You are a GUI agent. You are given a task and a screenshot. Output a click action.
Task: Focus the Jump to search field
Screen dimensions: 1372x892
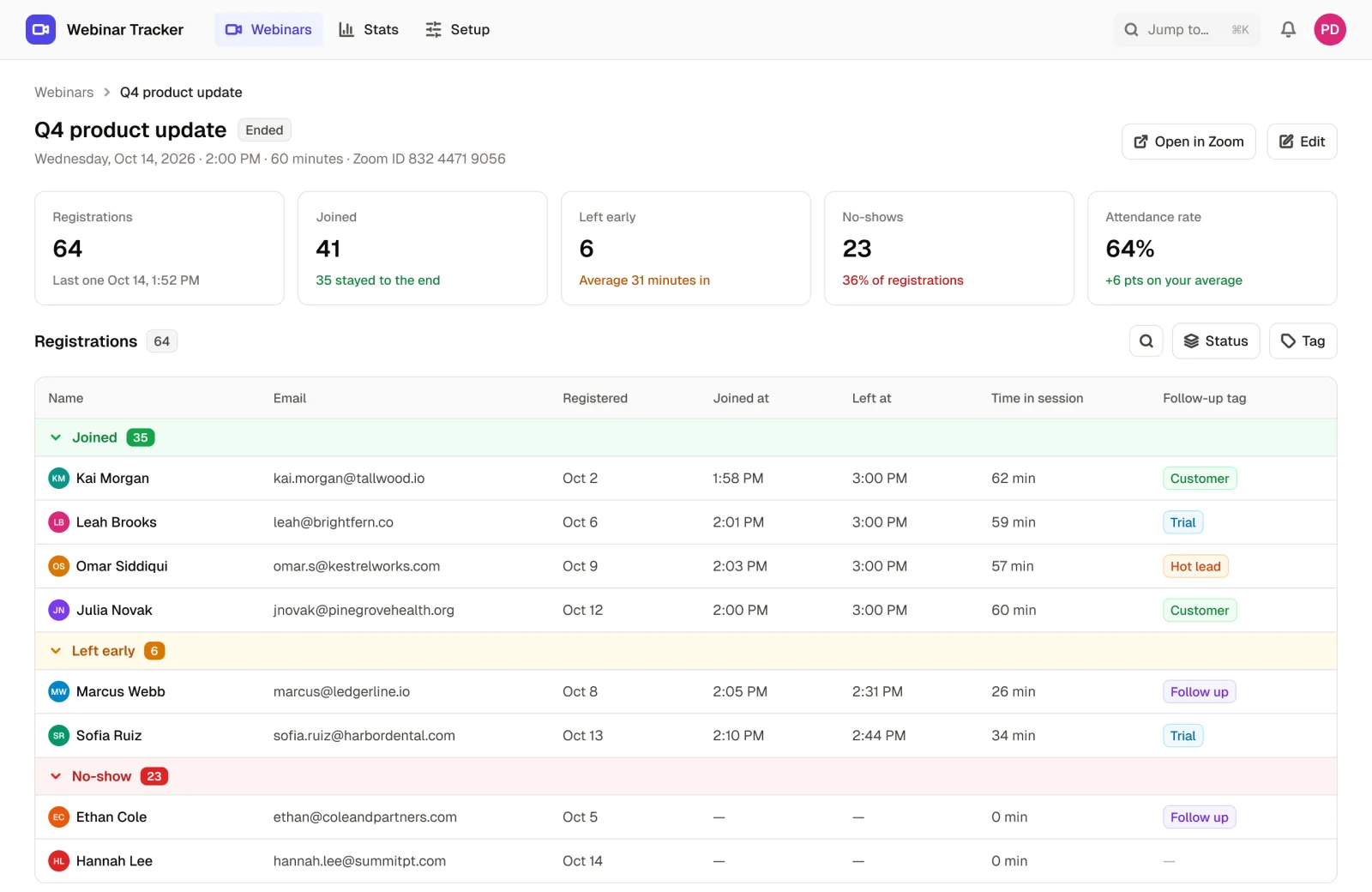(1186, 29)
